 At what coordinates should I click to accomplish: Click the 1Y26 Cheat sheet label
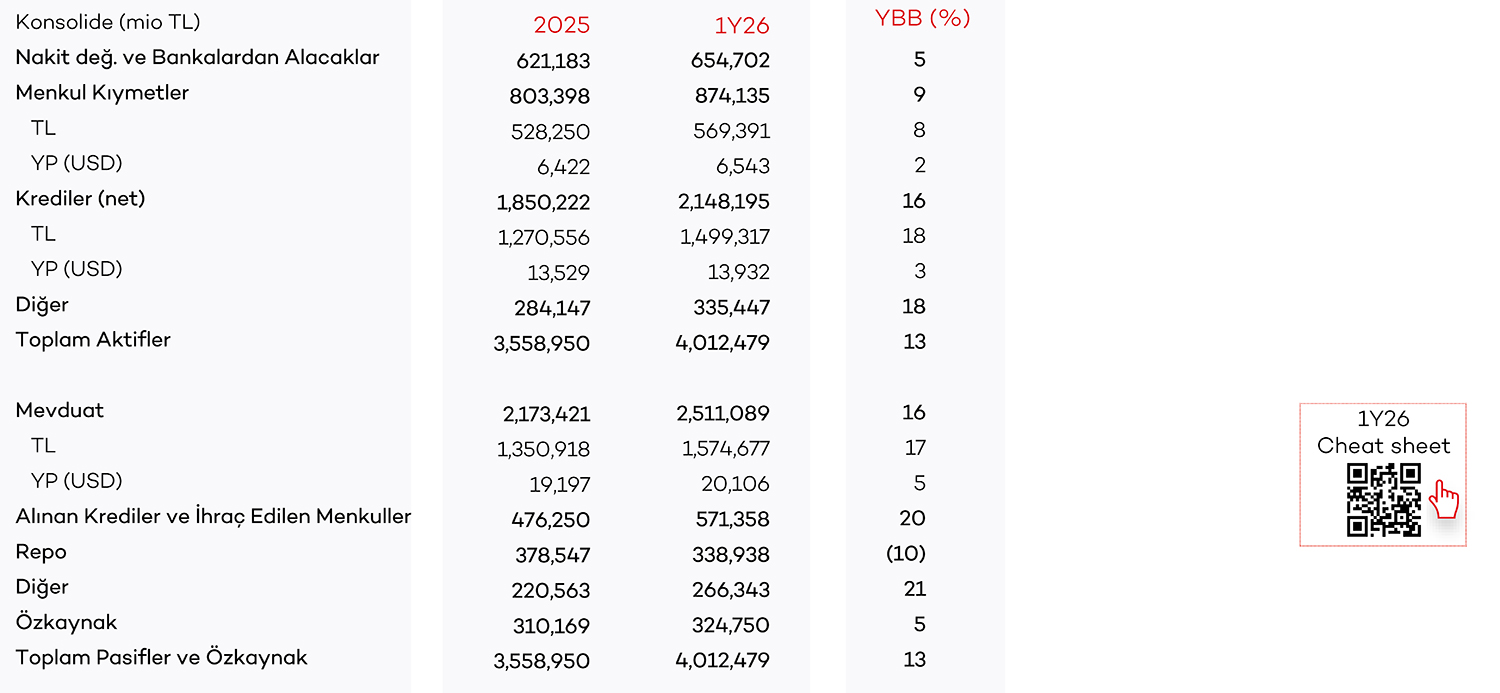pos(1383,433)
